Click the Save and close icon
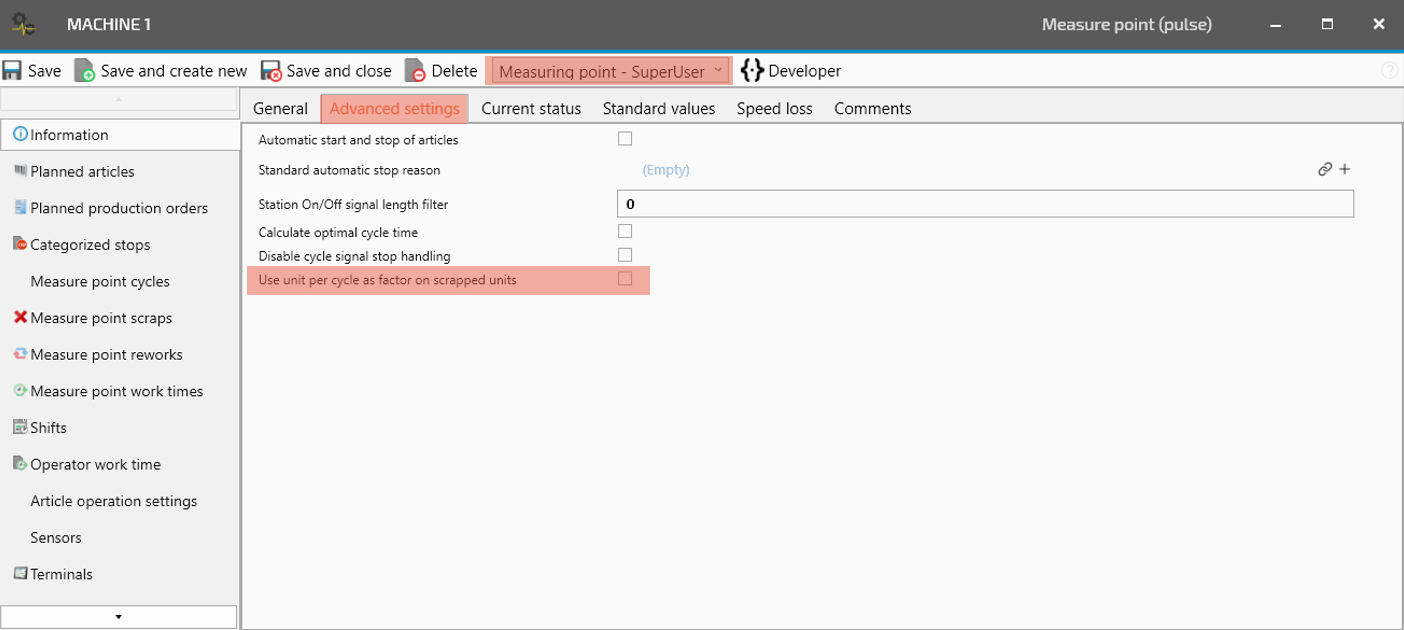The height and width of the screenshot is (630, 1404). click(271, 71)
